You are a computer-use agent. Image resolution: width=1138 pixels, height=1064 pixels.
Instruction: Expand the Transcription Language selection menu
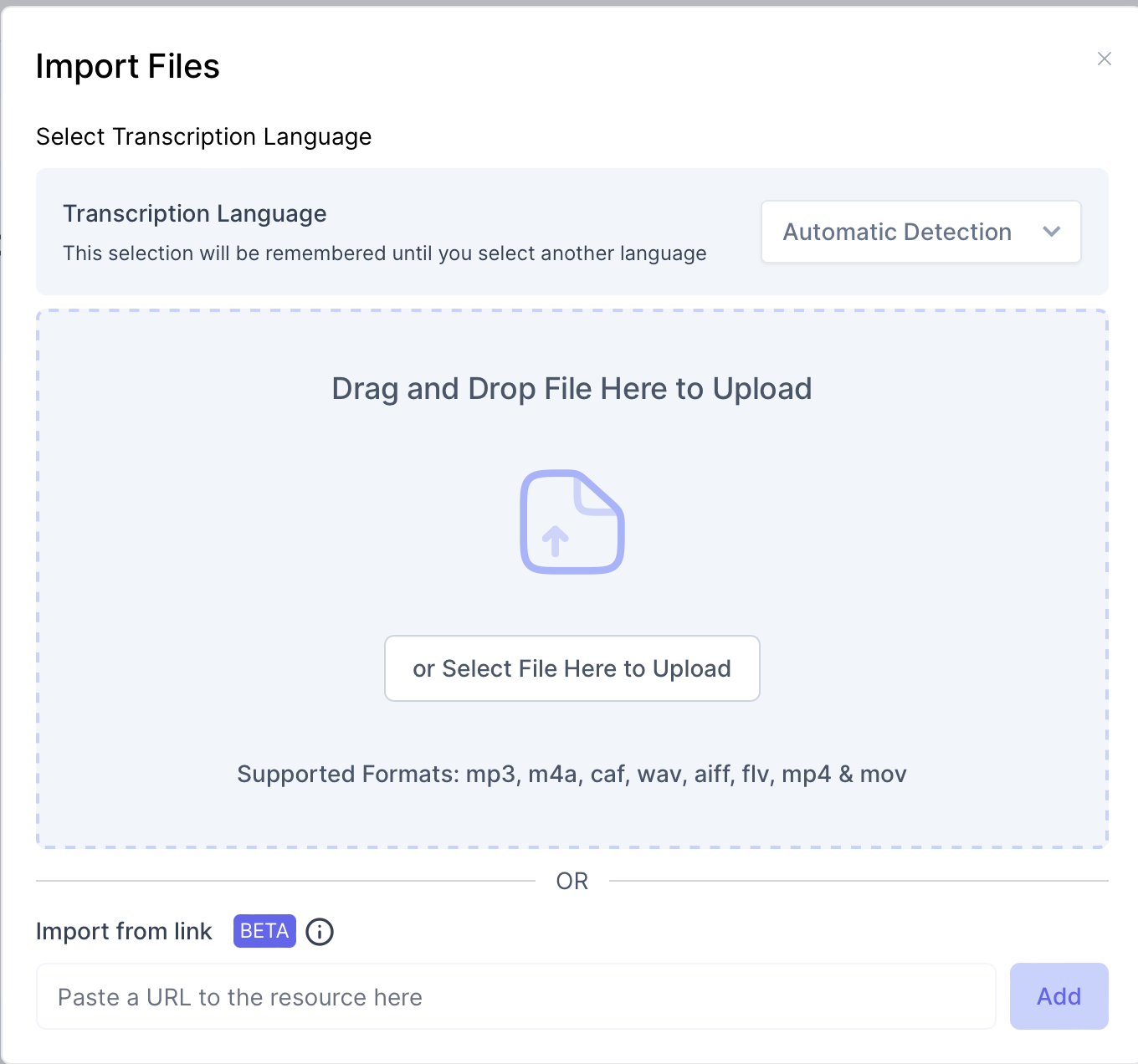(x=920, y=232)
